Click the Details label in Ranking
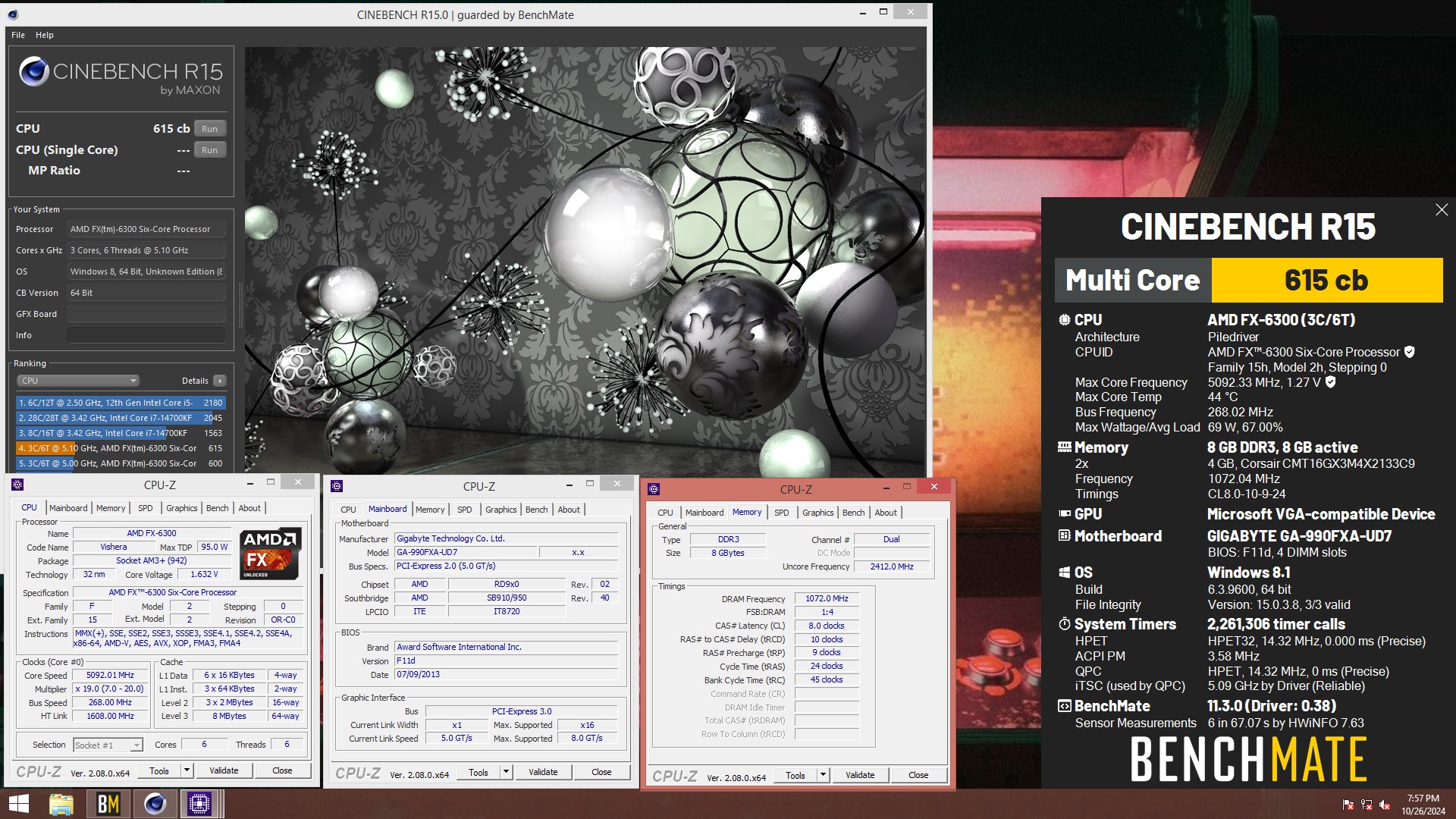 click(x=195, y=381)
